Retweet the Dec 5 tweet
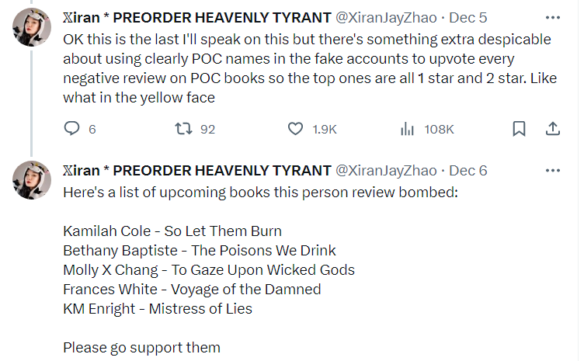 184,129
